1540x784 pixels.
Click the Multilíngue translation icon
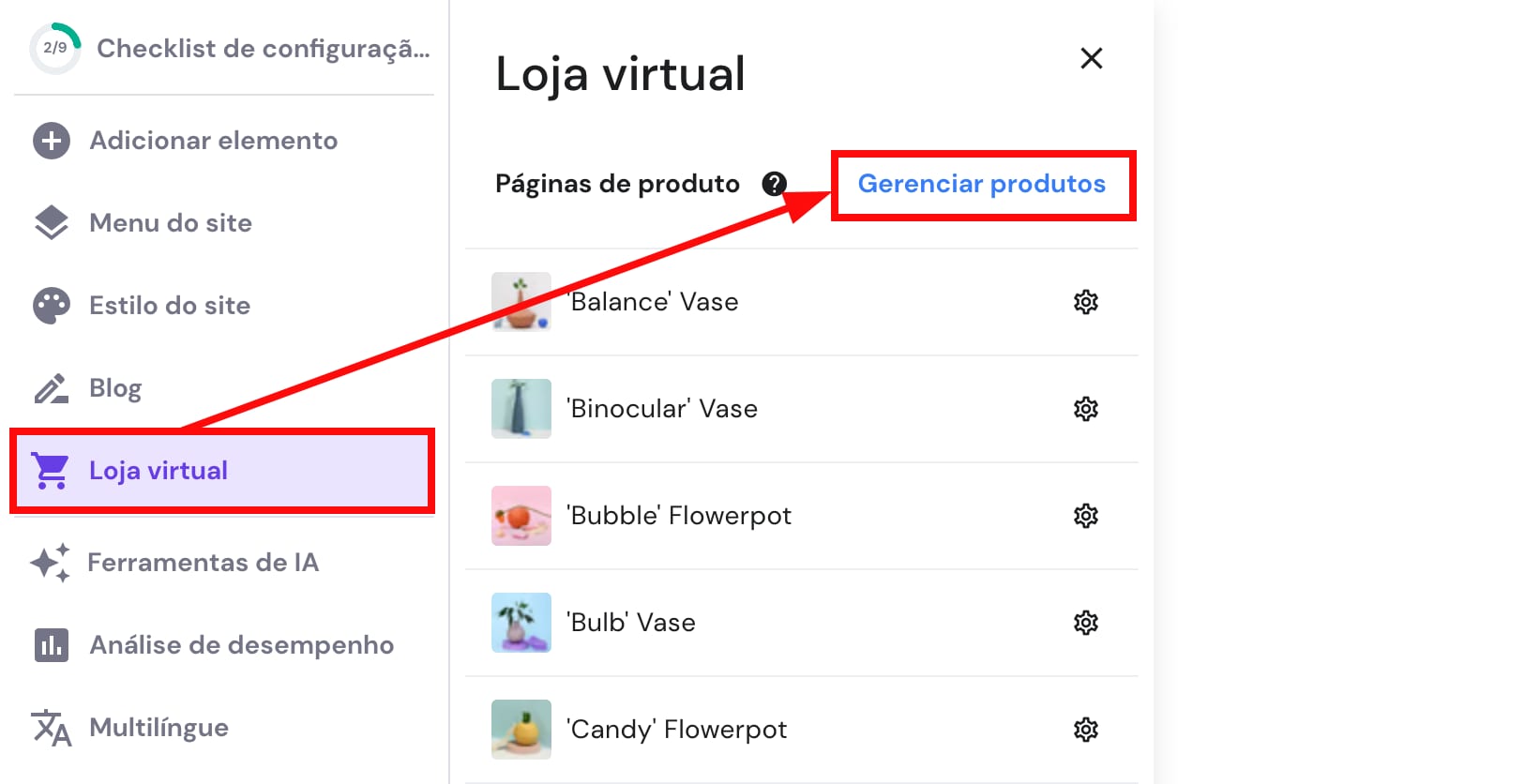(50, 727)
